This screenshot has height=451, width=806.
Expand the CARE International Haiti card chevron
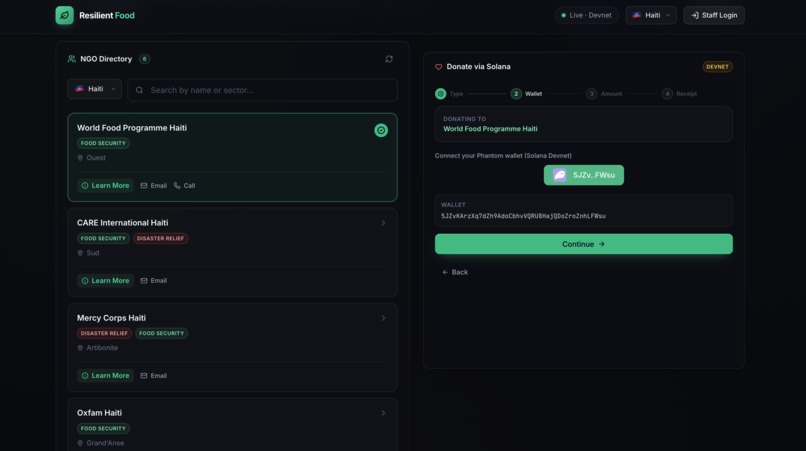coord(383,223)
